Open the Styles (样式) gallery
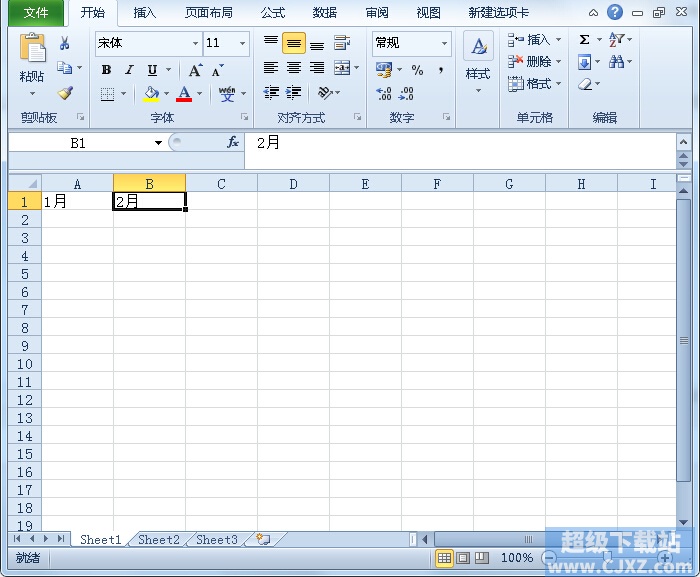The image size is (700, 577). (478, 62)
